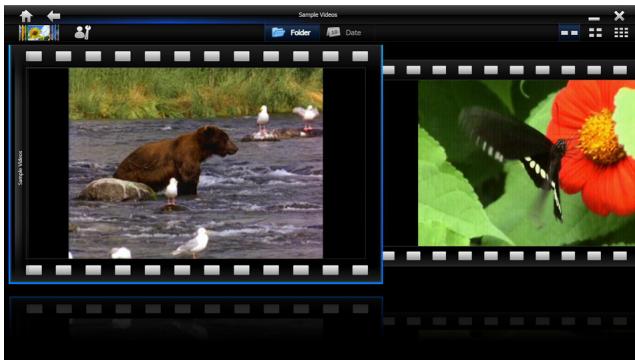Image resolution: width=635 pixels, height=362 pixels.
Task: Minimize the media browser window
Action: point(594,19)
